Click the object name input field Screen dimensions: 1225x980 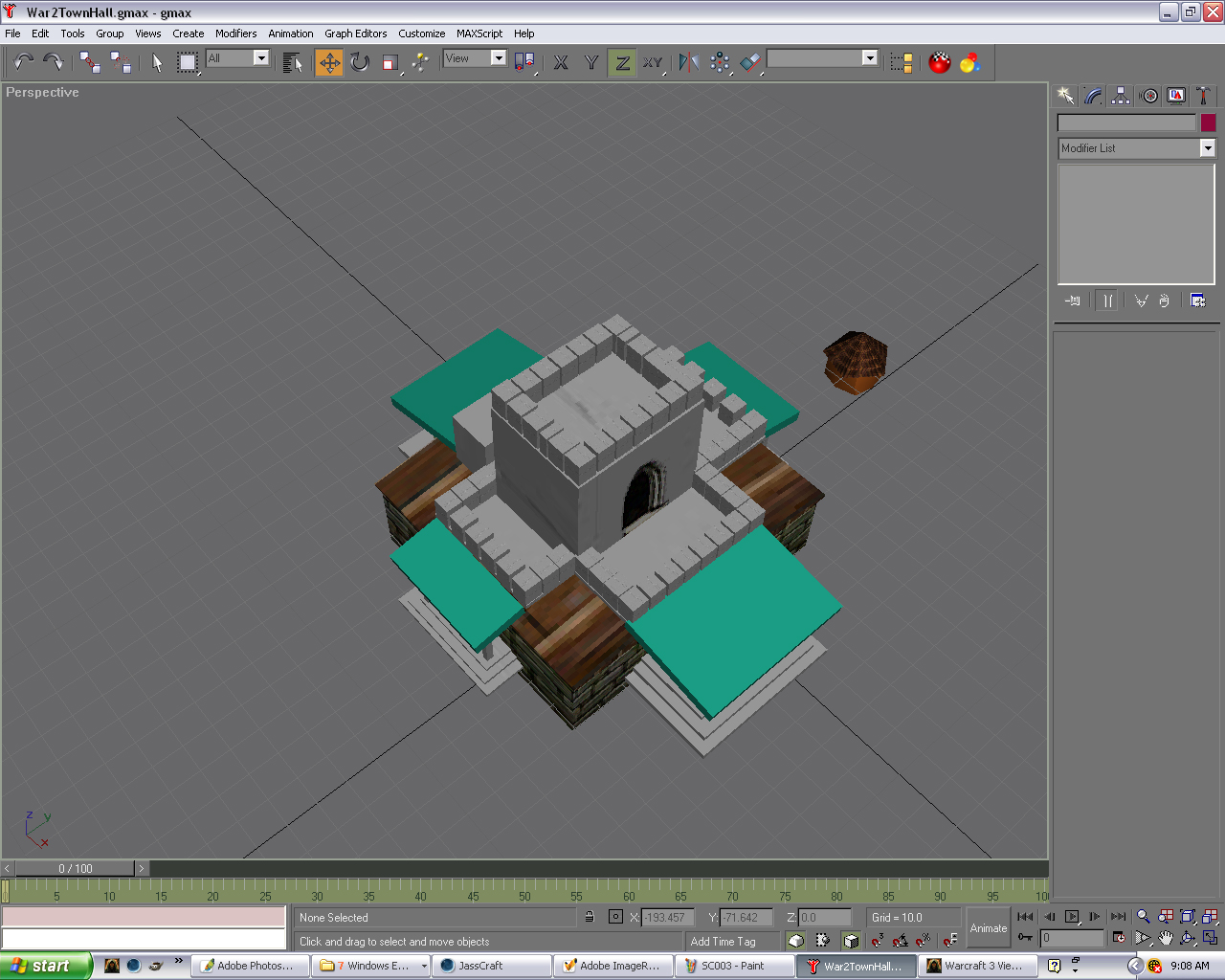pyautogui.click(x=1126, y=122)
